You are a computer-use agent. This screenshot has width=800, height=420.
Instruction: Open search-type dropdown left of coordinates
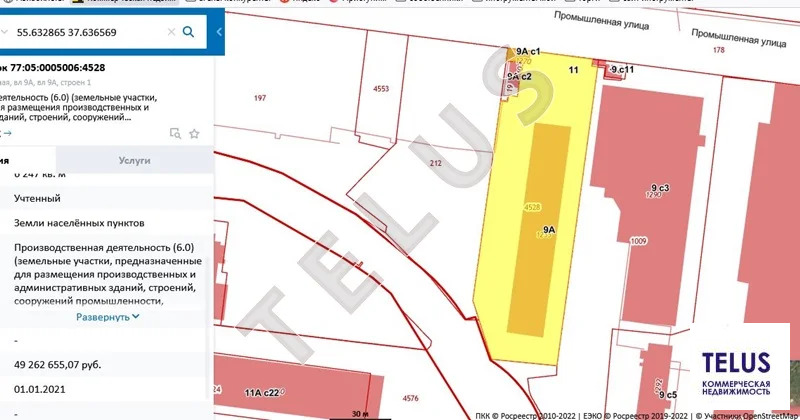pyautogui.click(x=4, y=32)
